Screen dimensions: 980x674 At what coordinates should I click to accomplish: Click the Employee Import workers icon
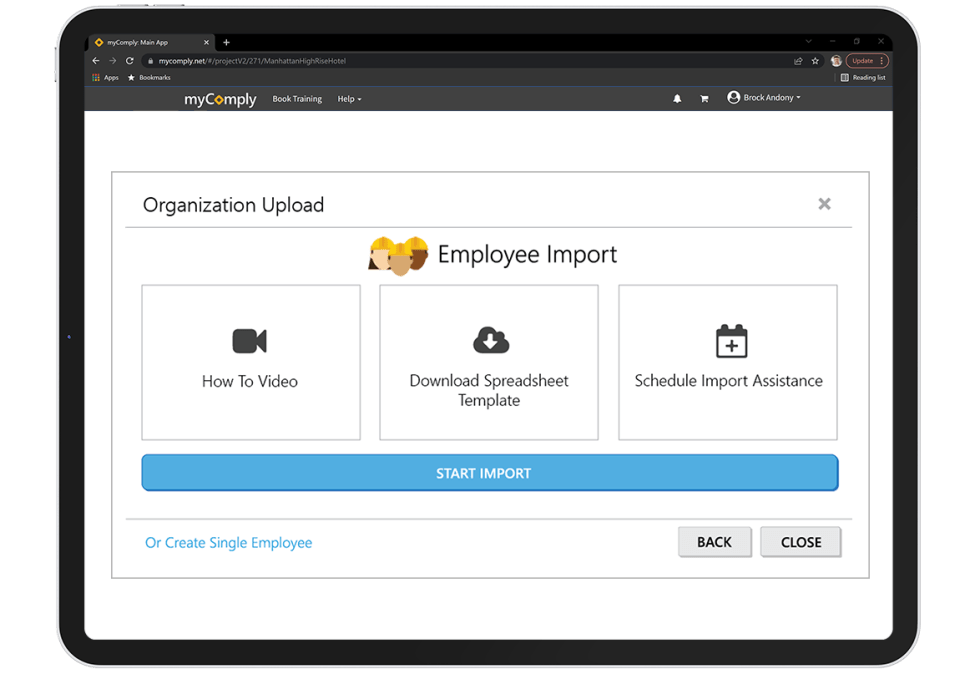398,255
